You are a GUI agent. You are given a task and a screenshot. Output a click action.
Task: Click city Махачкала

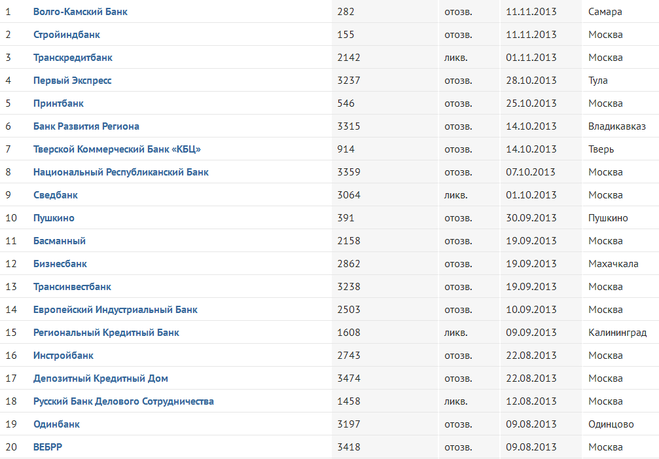pyautogui.click(x=613, y=264)
